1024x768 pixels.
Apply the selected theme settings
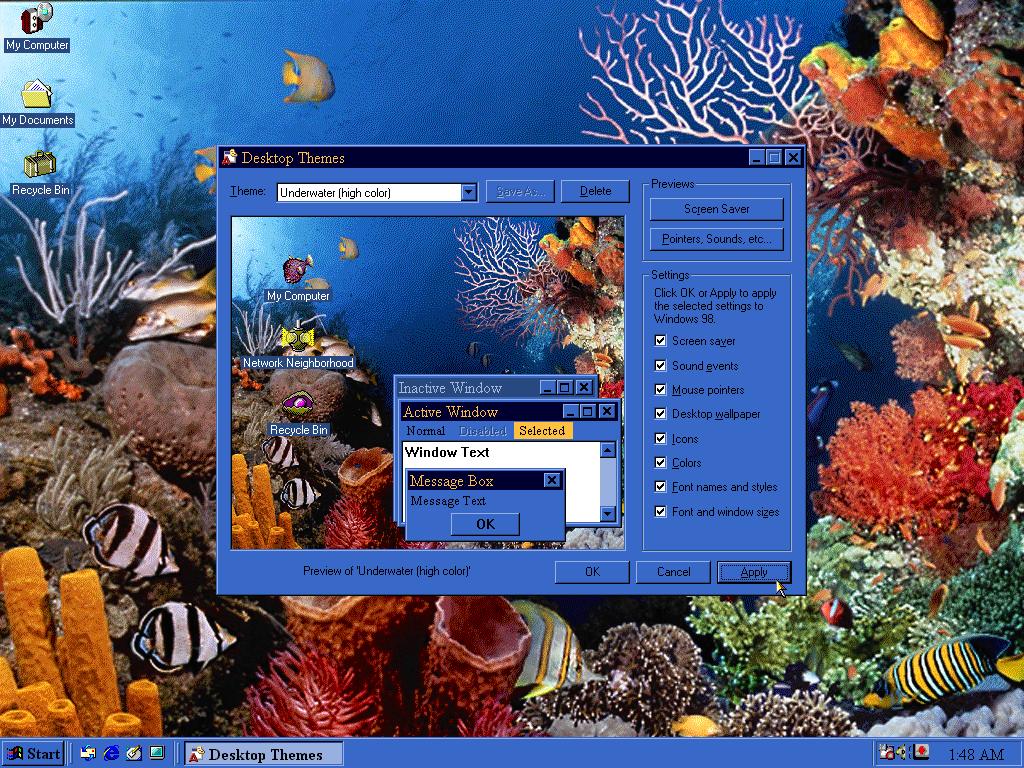point(754,572)
